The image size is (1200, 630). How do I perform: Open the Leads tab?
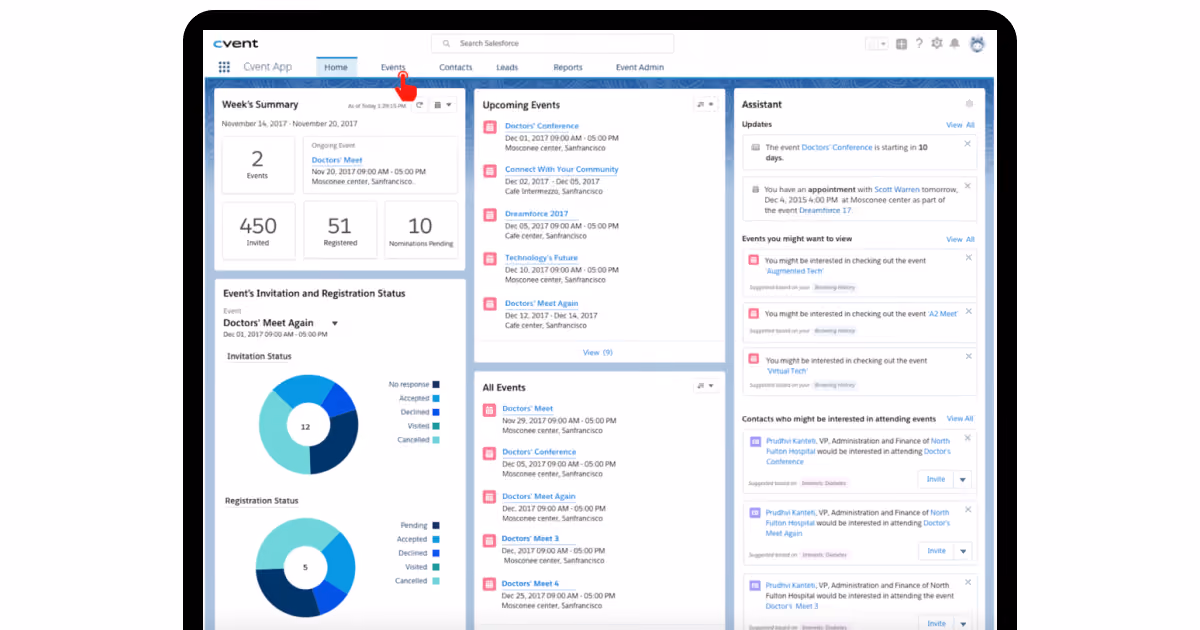[507, 67]
